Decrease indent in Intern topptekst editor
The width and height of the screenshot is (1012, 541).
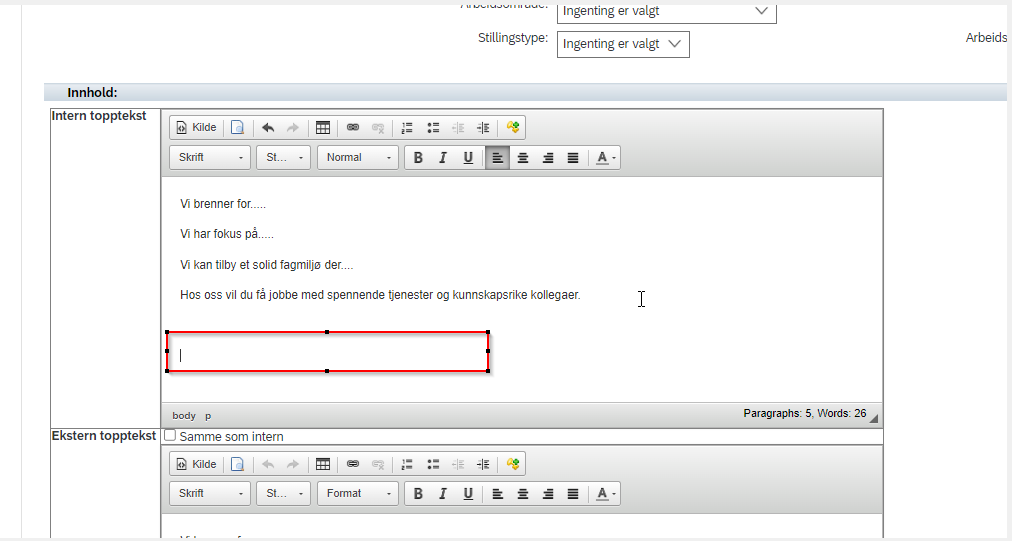458,127
